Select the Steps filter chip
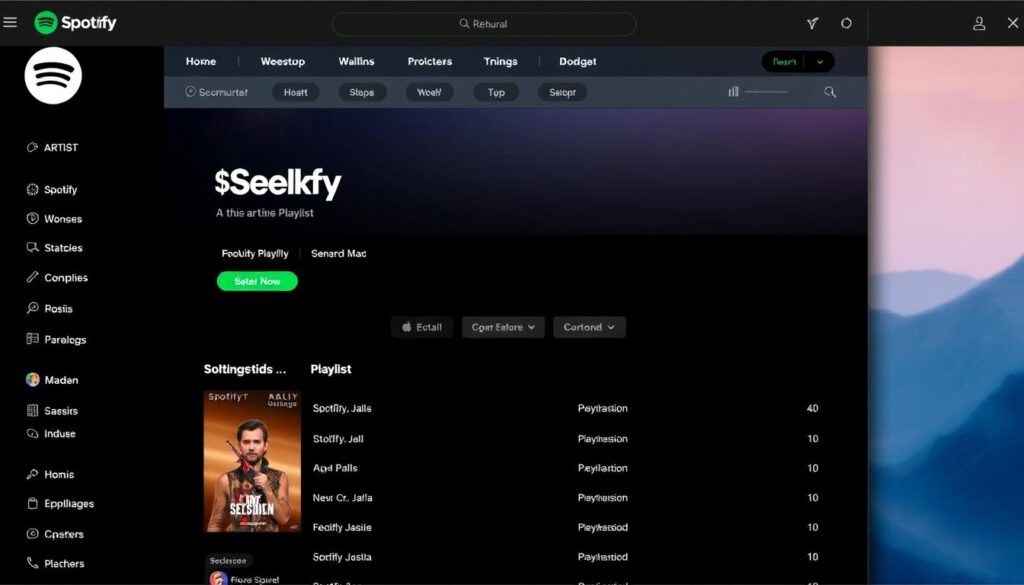1024x585 pixels. point(362,92)
